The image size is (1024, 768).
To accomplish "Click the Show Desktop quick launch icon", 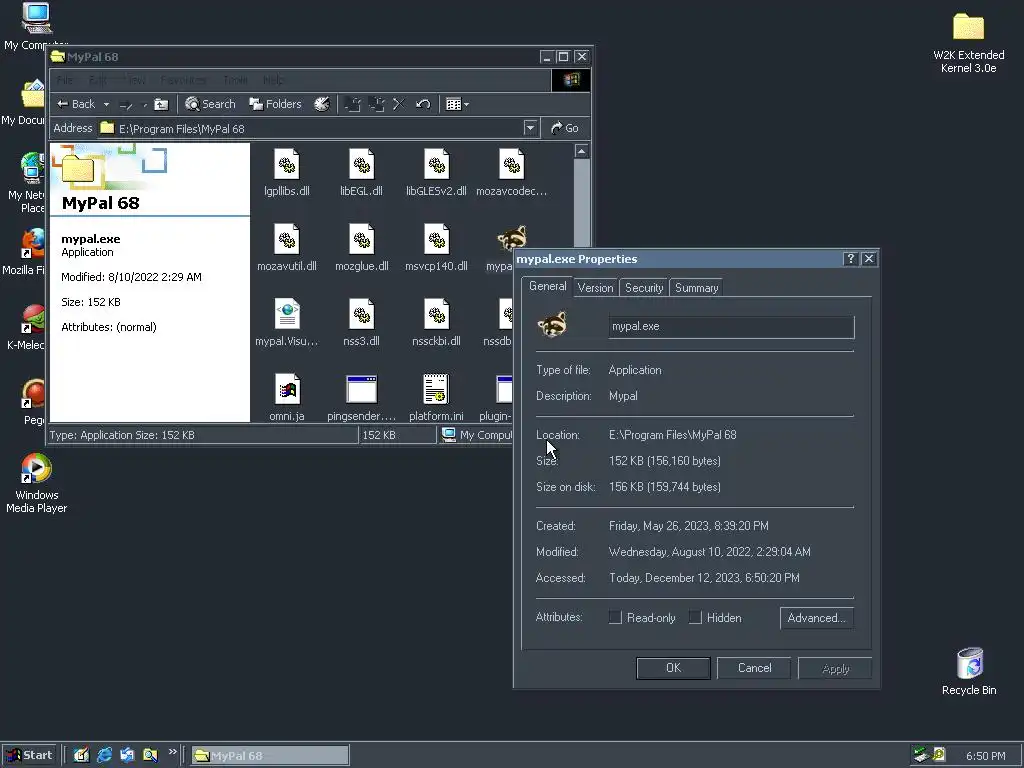I will [82, 755].
